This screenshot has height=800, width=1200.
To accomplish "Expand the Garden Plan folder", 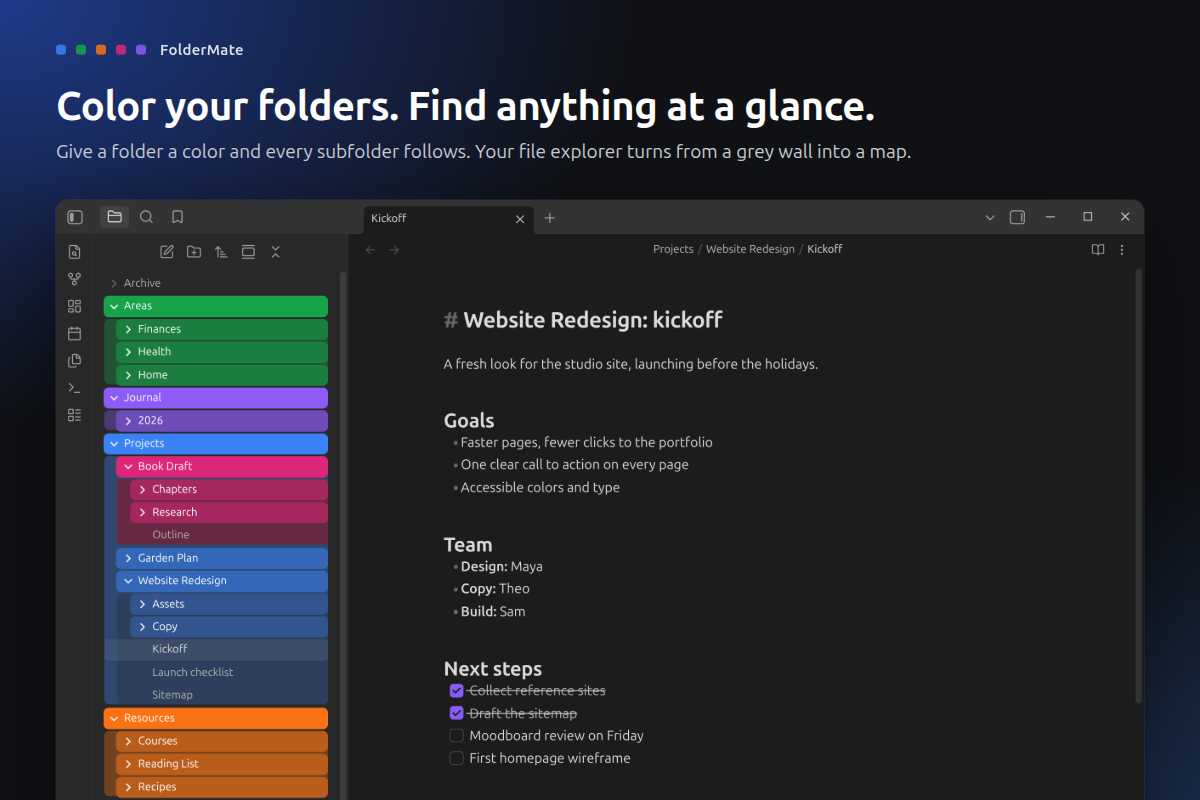I will click(222, 558).
